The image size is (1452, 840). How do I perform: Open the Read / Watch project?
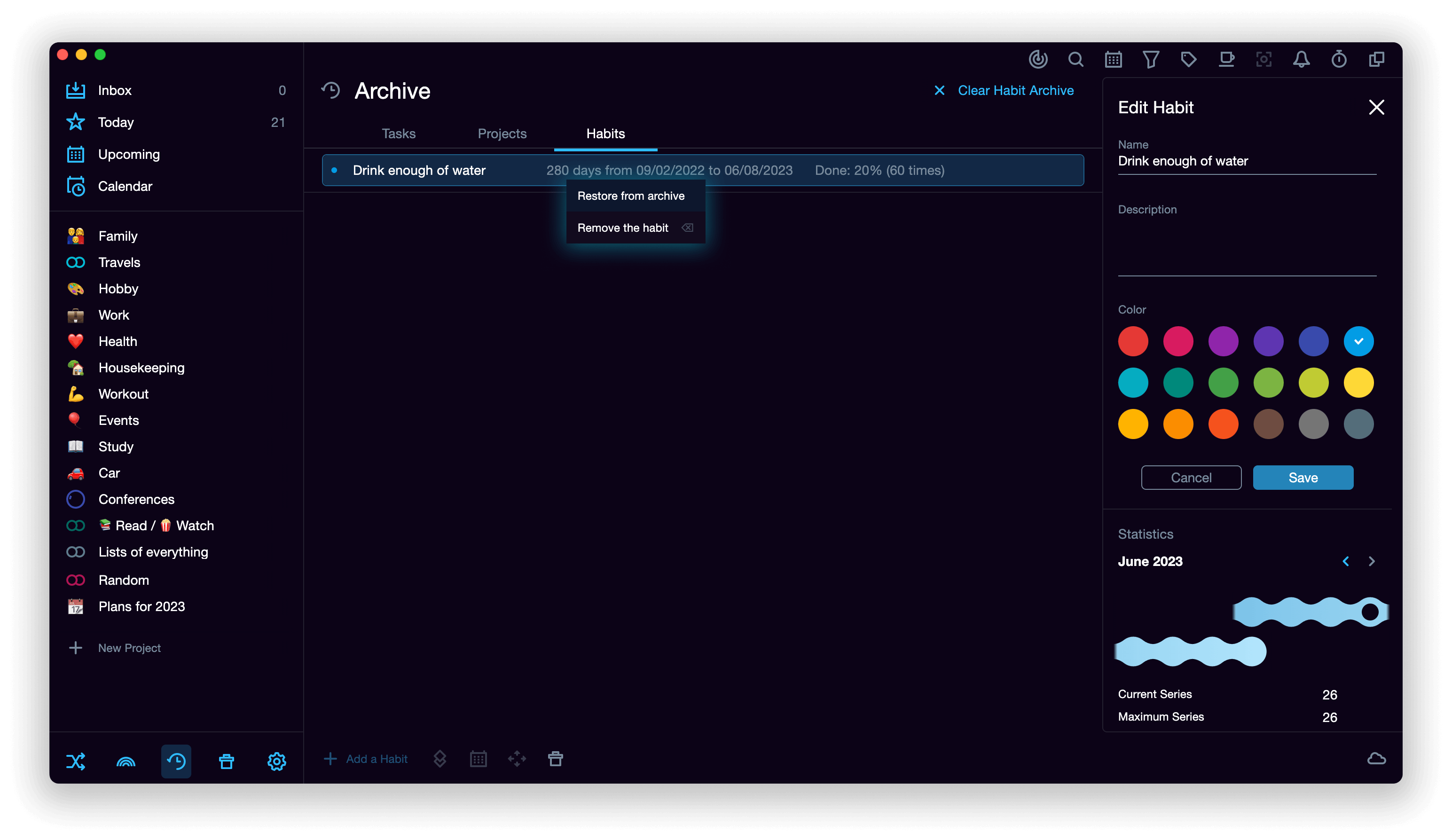(176, 526)
